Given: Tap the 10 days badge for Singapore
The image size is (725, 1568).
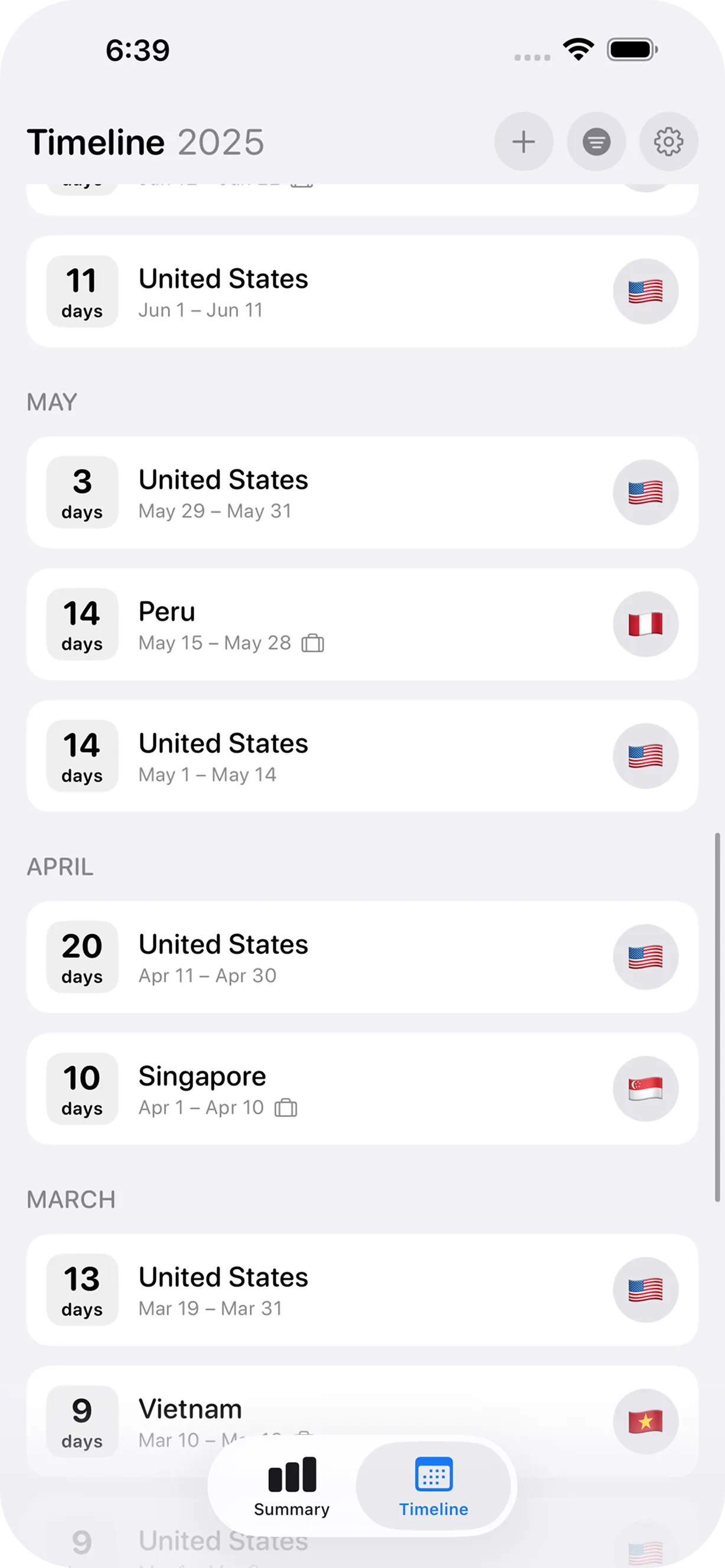Looking at the screenshot, I should pyautogui.click(x=82, y=1089).
